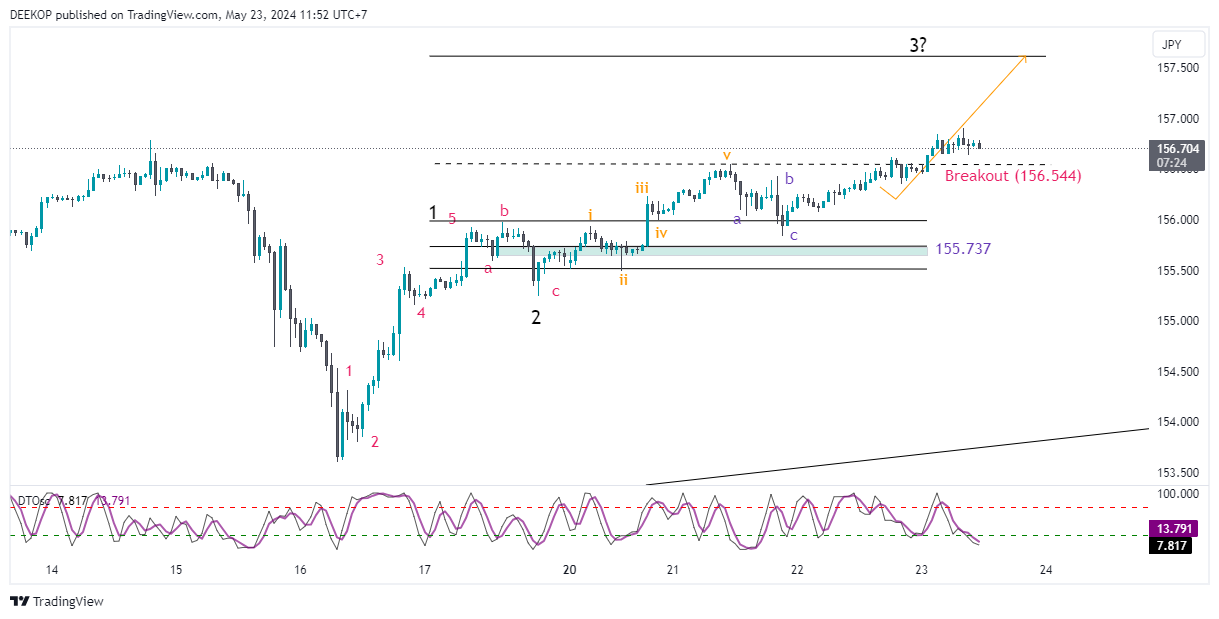Select the green support zone rectangle

point(711,250)
